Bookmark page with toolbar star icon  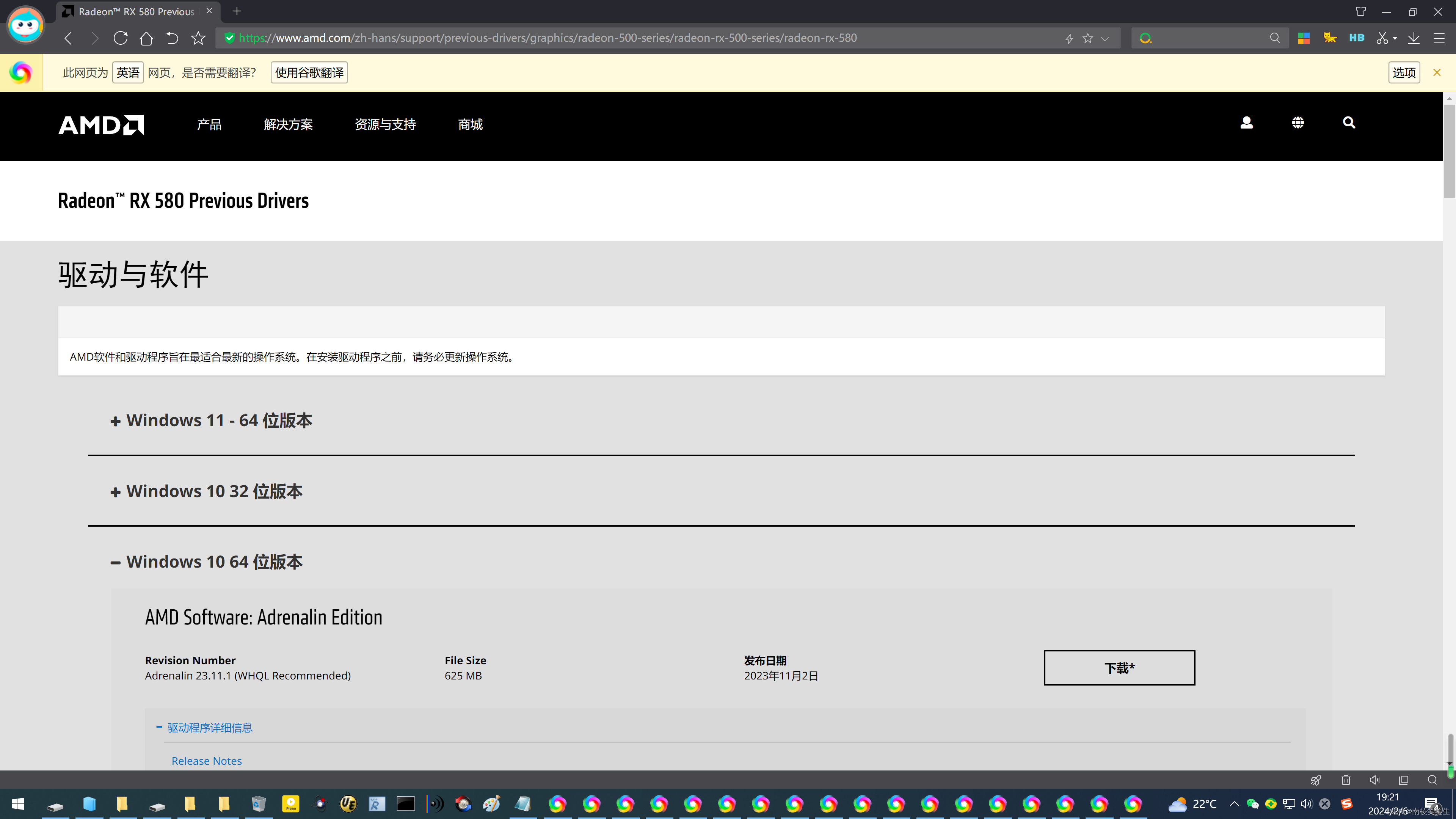pos(198,38)
